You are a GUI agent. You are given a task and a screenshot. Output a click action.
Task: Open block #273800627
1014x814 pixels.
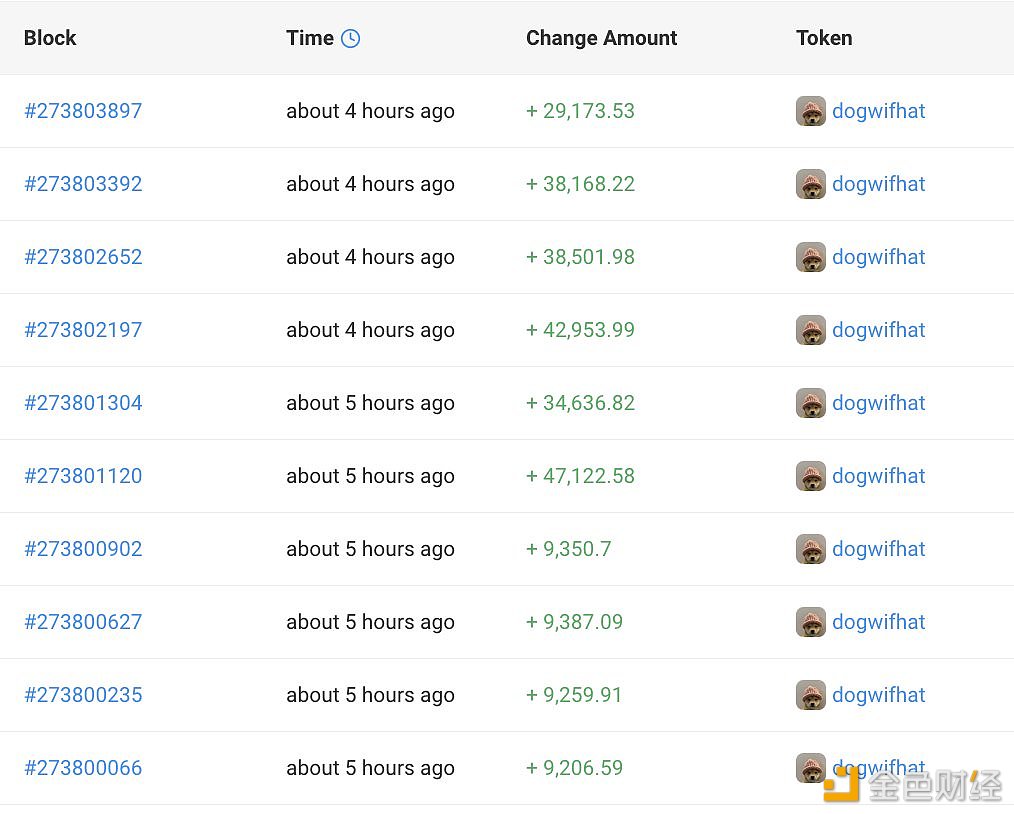pos(83,623)
